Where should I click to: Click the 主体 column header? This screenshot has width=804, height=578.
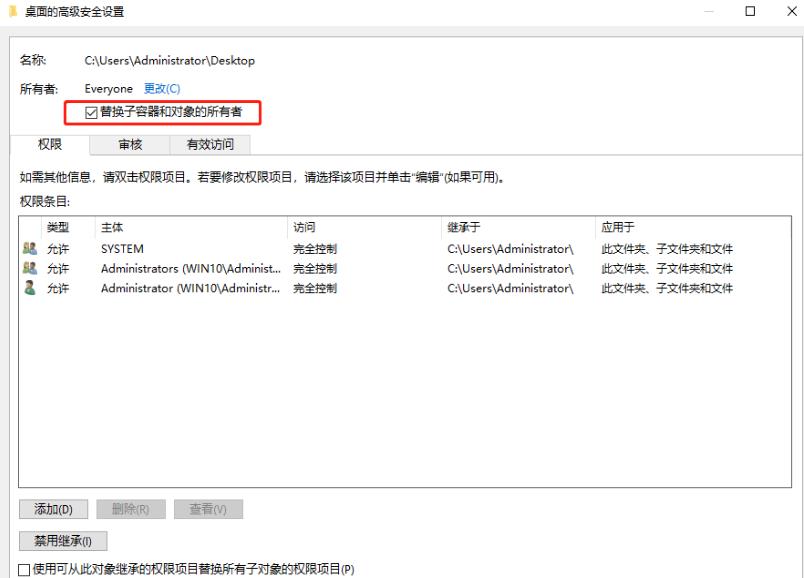(x=110, y=227)
